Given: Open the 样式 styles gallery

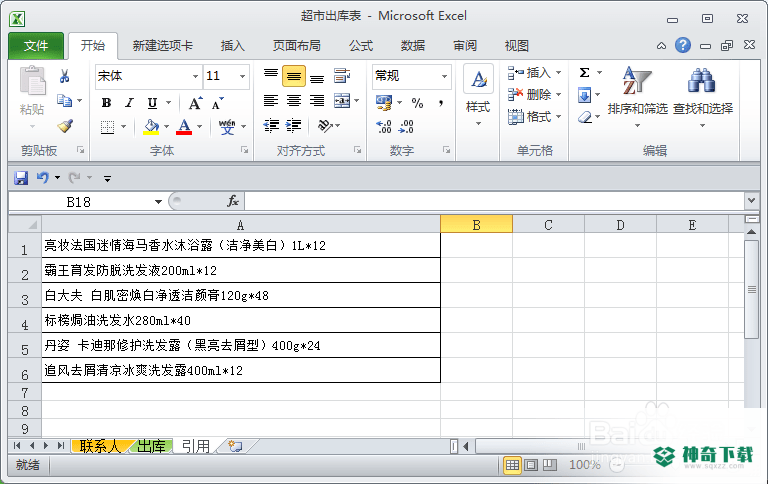Looking at the screenshot, I should pos(478,96).
